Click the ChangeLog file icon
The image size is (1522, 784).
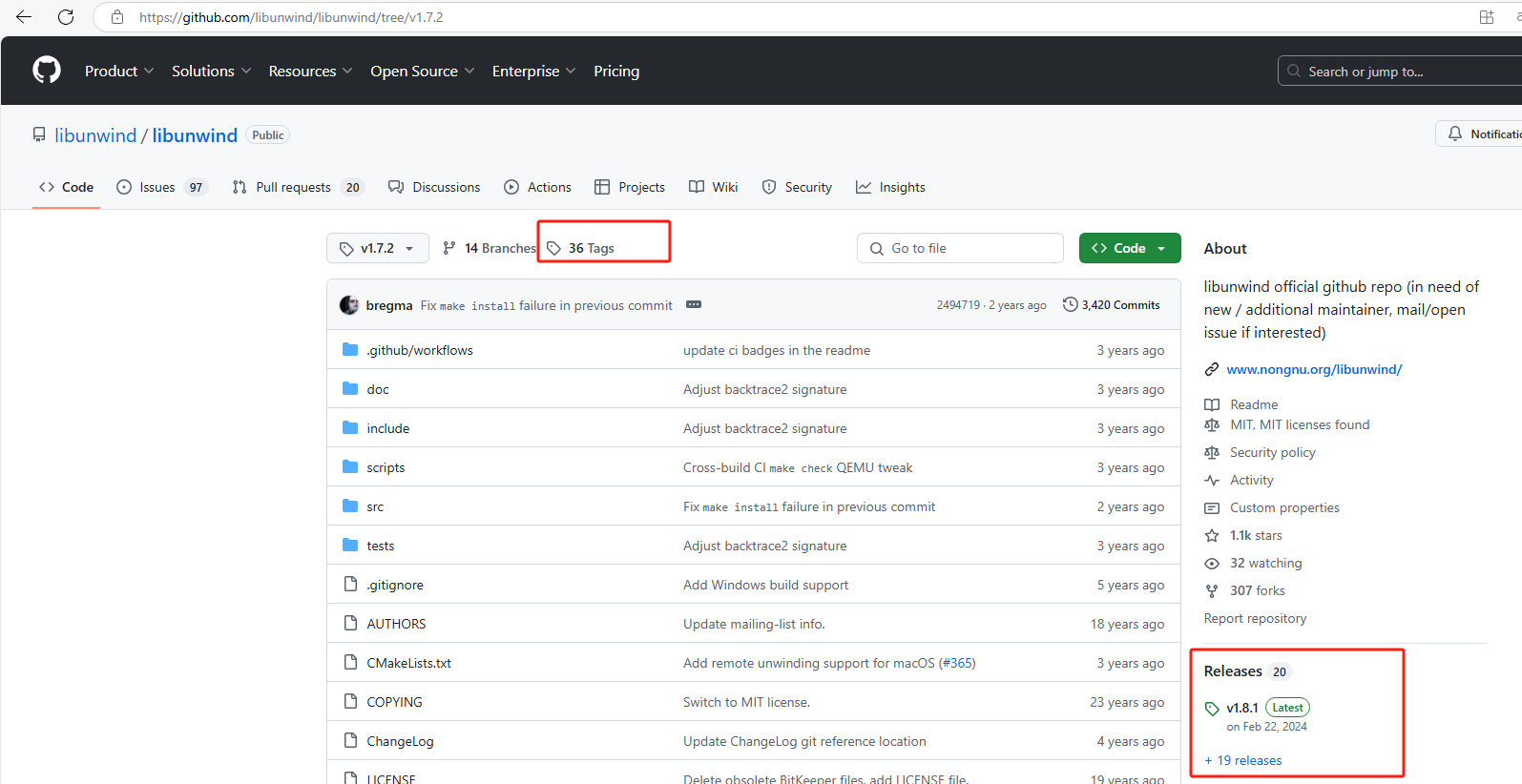point(350,740)
